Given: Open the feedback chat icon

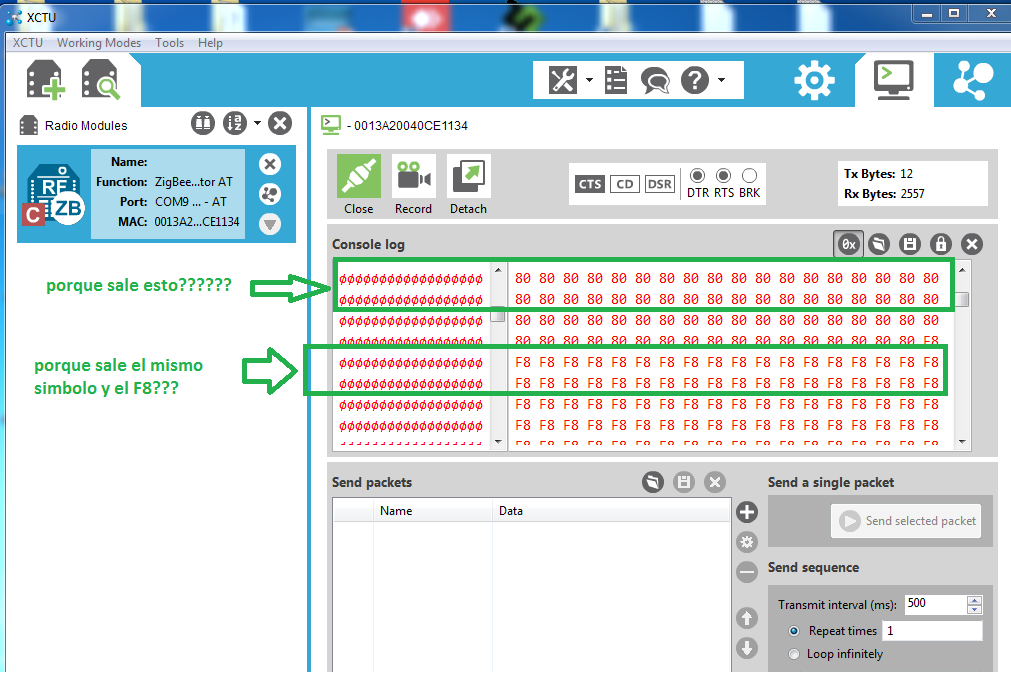Looking at the screenshot, I should tap(655, 81).
